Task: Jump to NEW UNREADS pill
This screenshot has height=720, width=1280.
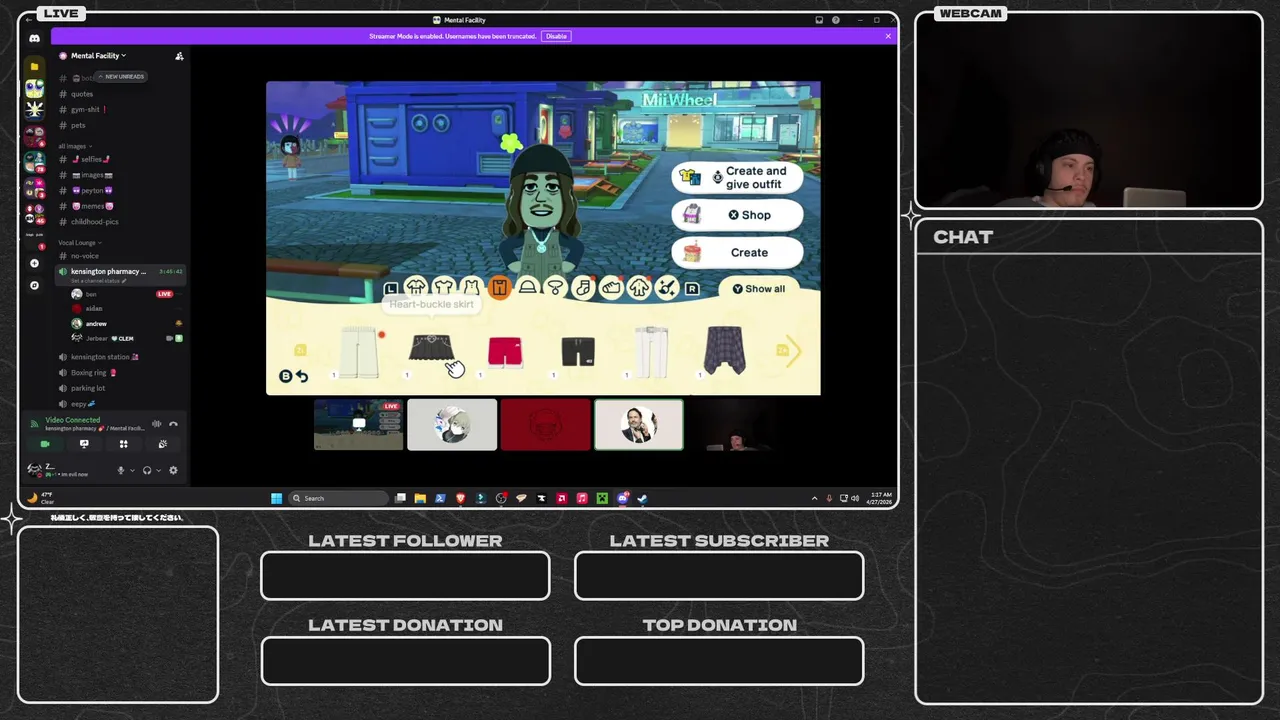Action: (x=122, y=77)
